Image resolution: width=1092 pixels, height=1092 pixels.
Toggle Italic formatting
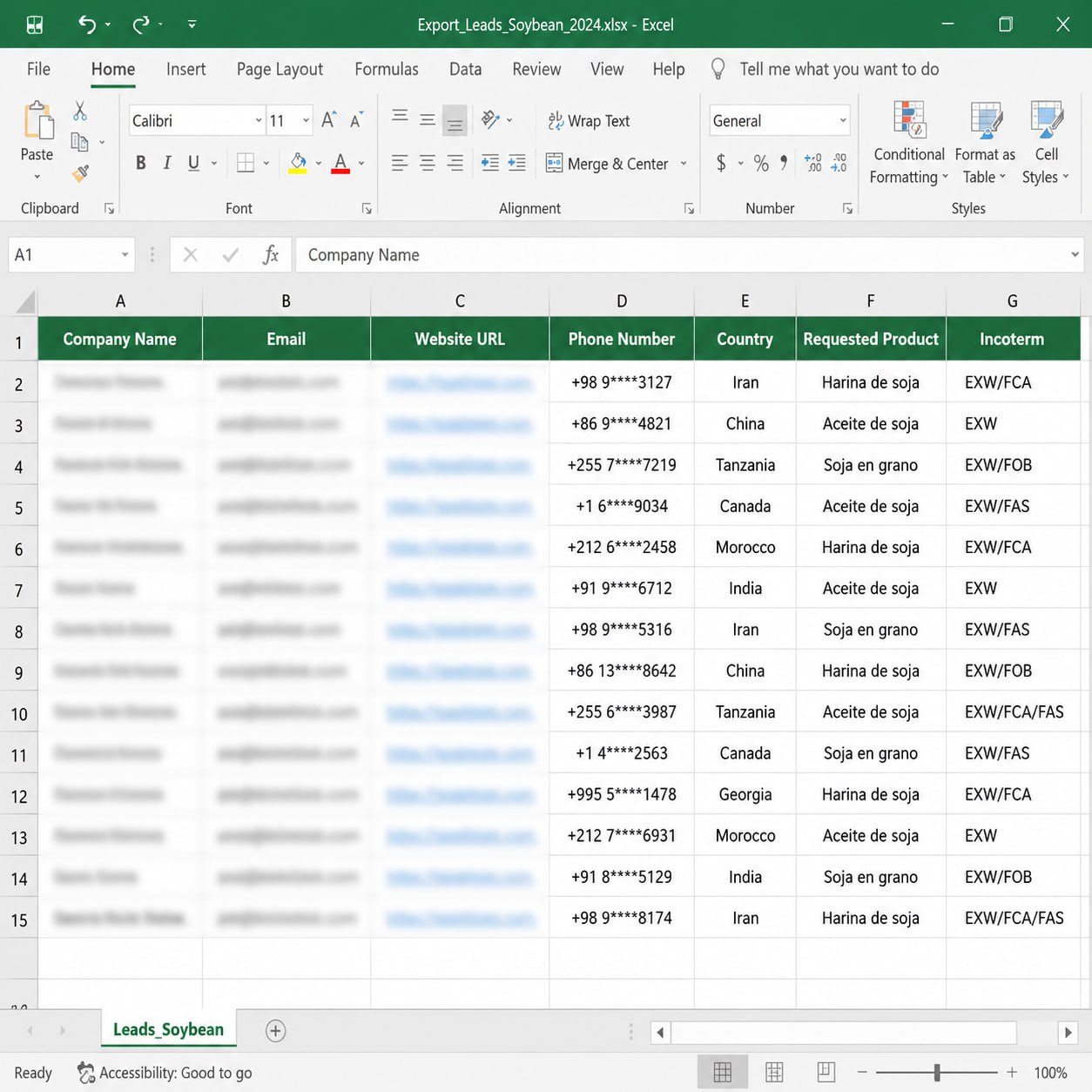point(167,163)
